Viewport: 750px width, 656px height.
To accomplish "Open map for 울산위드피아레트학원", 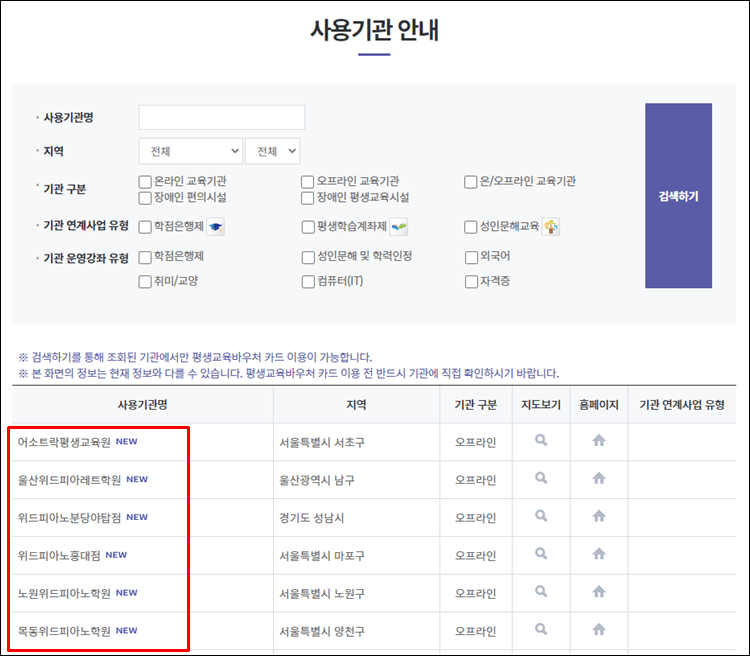I will tap(541, 478).
